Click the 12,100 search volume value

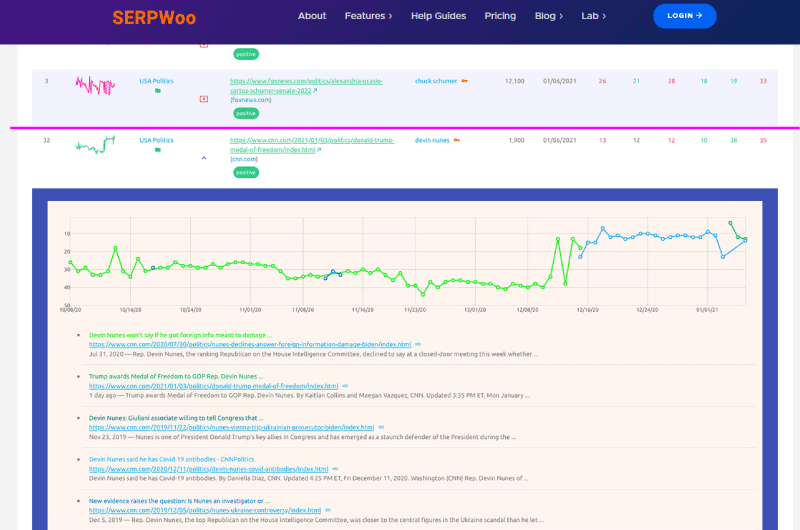click(x=514, y=81)
